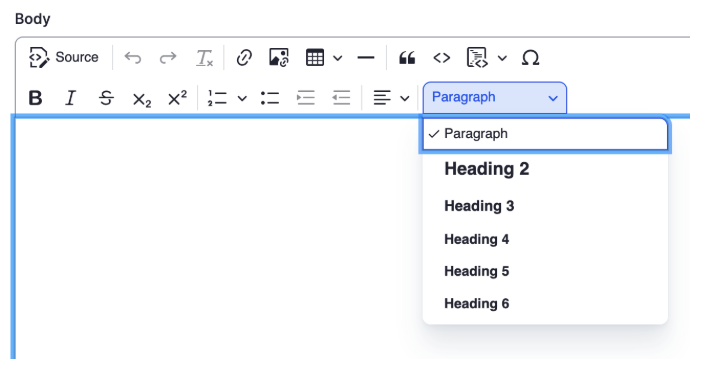Switch to Source editing mode
The image size is (705, 373).
63,58
